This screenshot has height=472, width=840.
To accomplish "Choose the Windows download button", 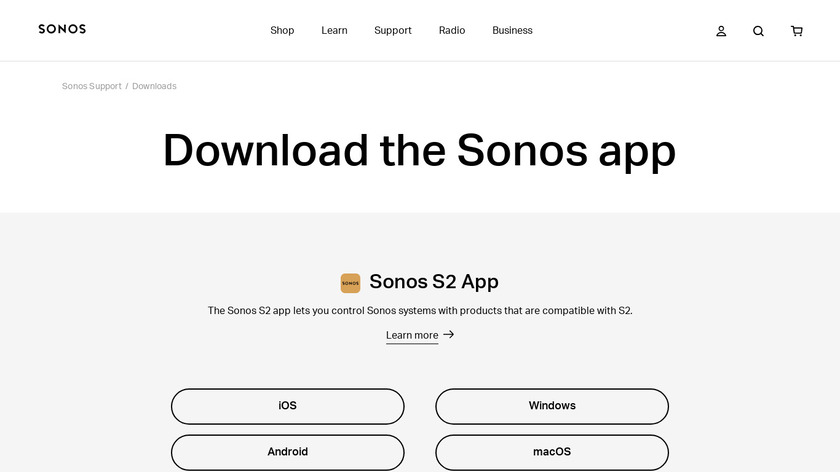I will pyautogui.click(x=552, y=406).
